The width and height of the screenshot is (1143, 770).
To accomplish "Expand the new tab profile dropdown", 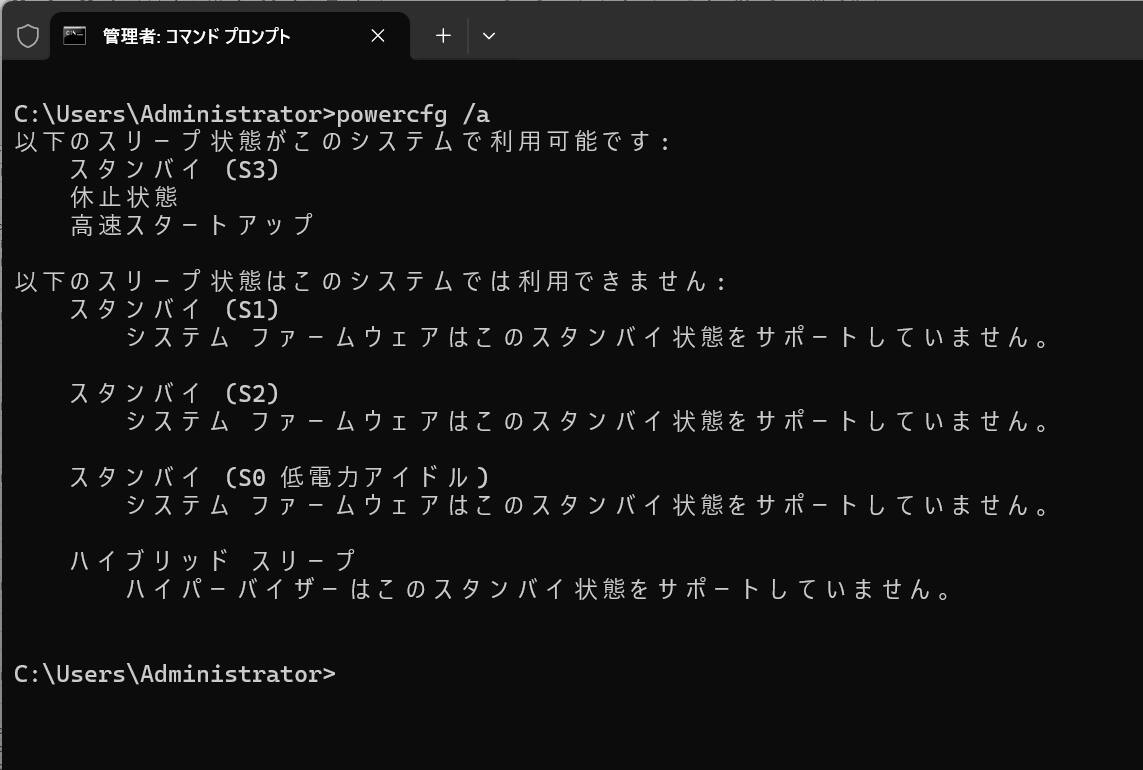I will point(489,36).
